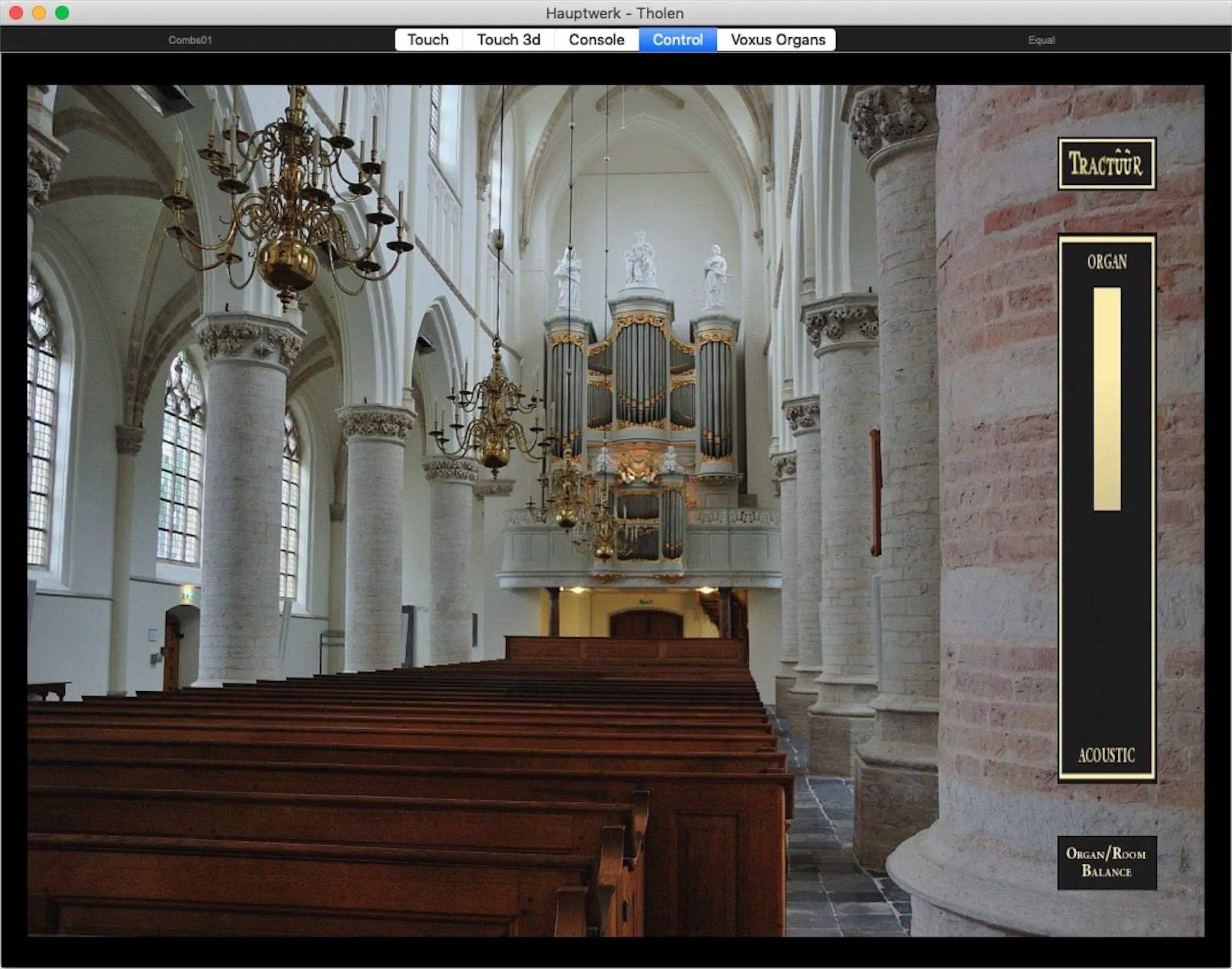Click the Organ/Room Balance label plate
1232x969 pixels.
coord(1106,862)
